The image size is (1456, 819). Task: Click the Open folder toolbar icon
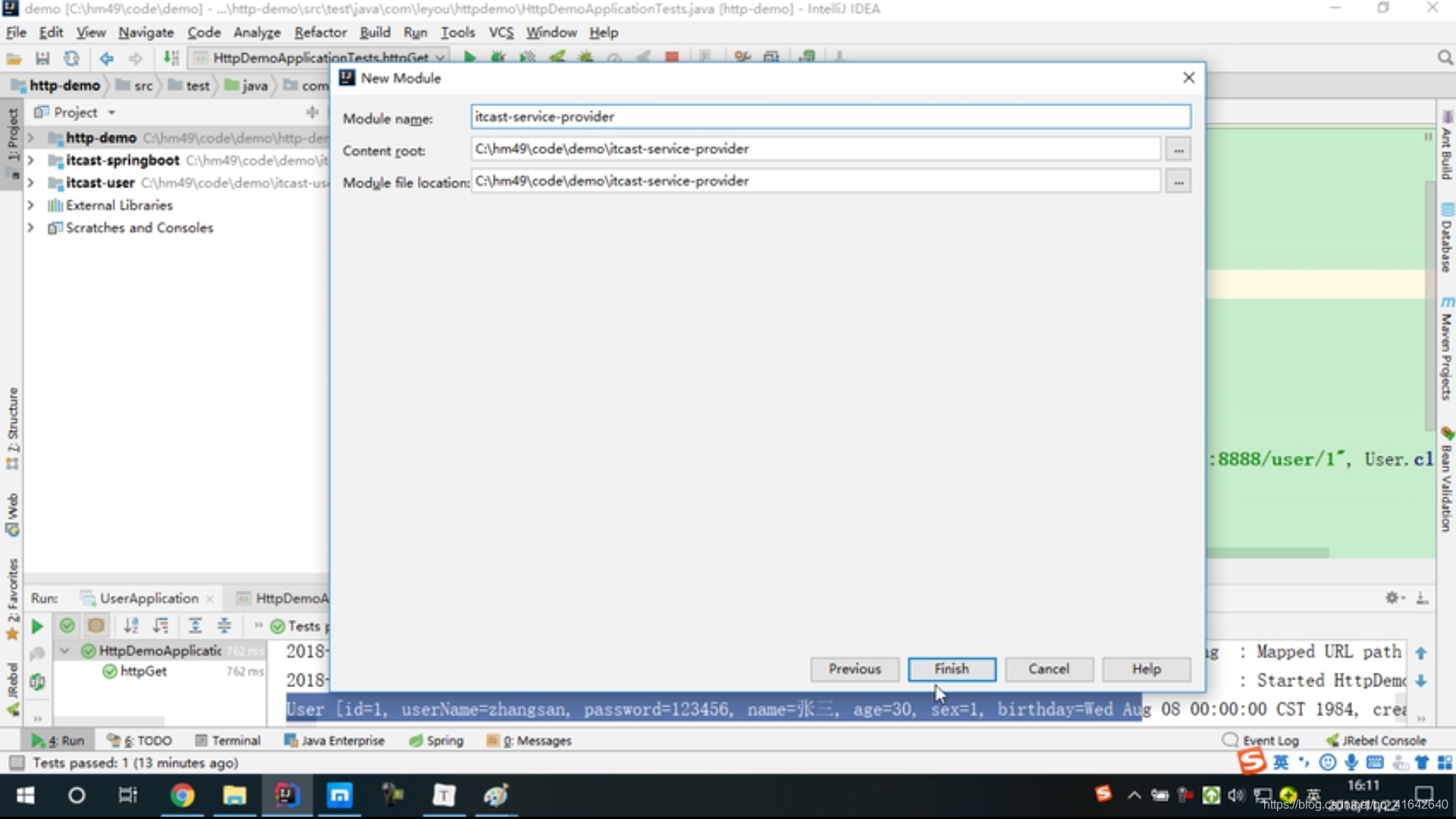pos(14,58)
